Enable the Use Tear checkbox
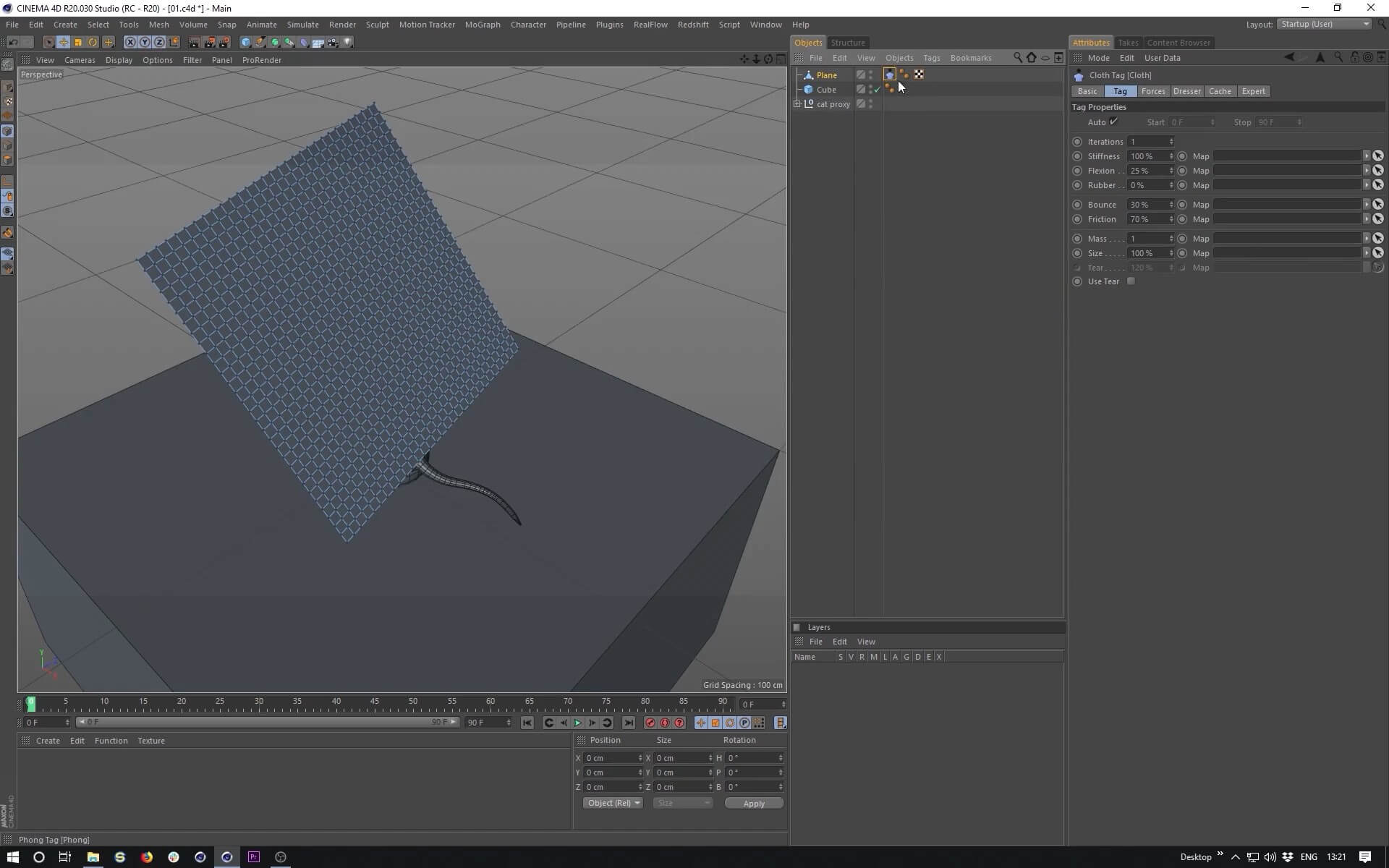This screenshot has width=1389, height=868. pyautogui.click(x=1131, y=281)
